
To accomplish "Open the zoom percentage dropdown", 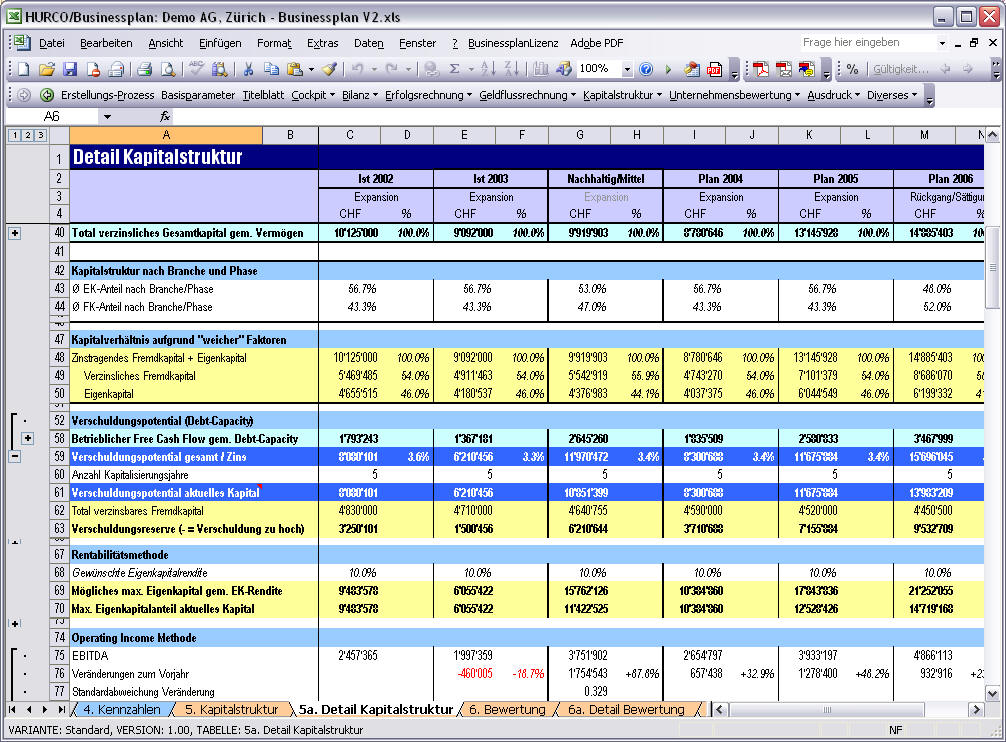I will tap(627, 69).
